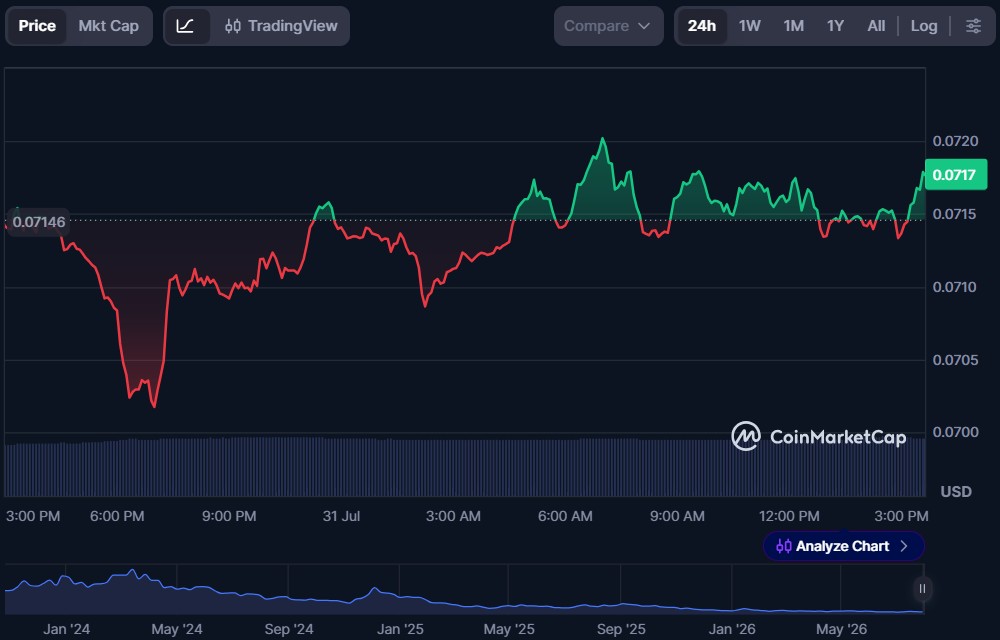Click the 0.0715 axis value
Screen dimensions: 1000x640
pyautogui.click(x=955, y=214)
